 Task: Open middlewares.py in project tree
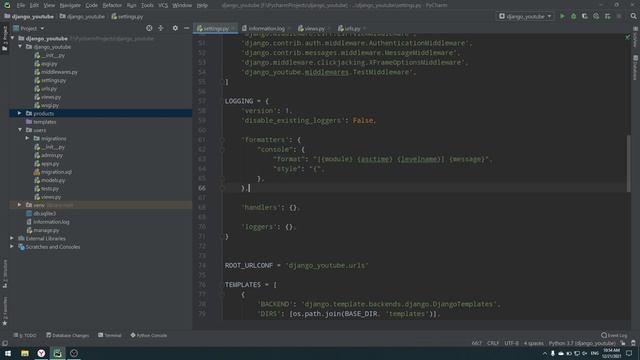(56, 72)
